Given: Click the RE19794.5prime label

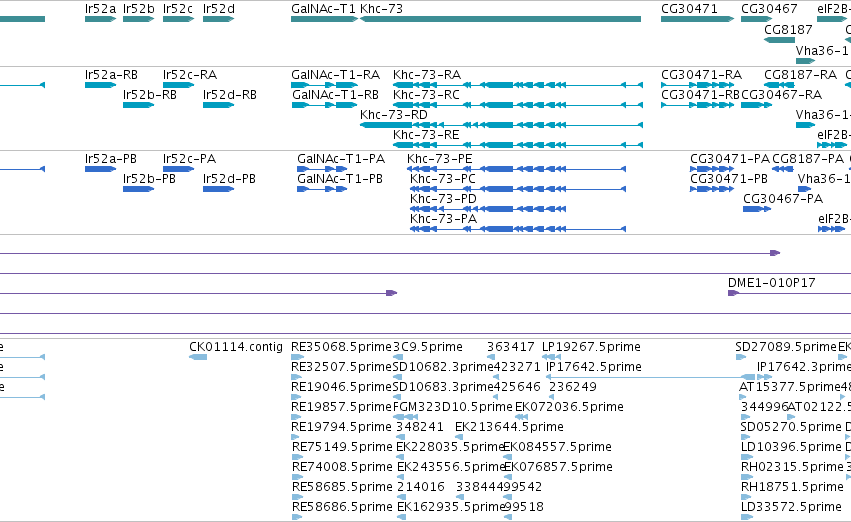Looking at the screenshot, I should (x=341, y=426).
